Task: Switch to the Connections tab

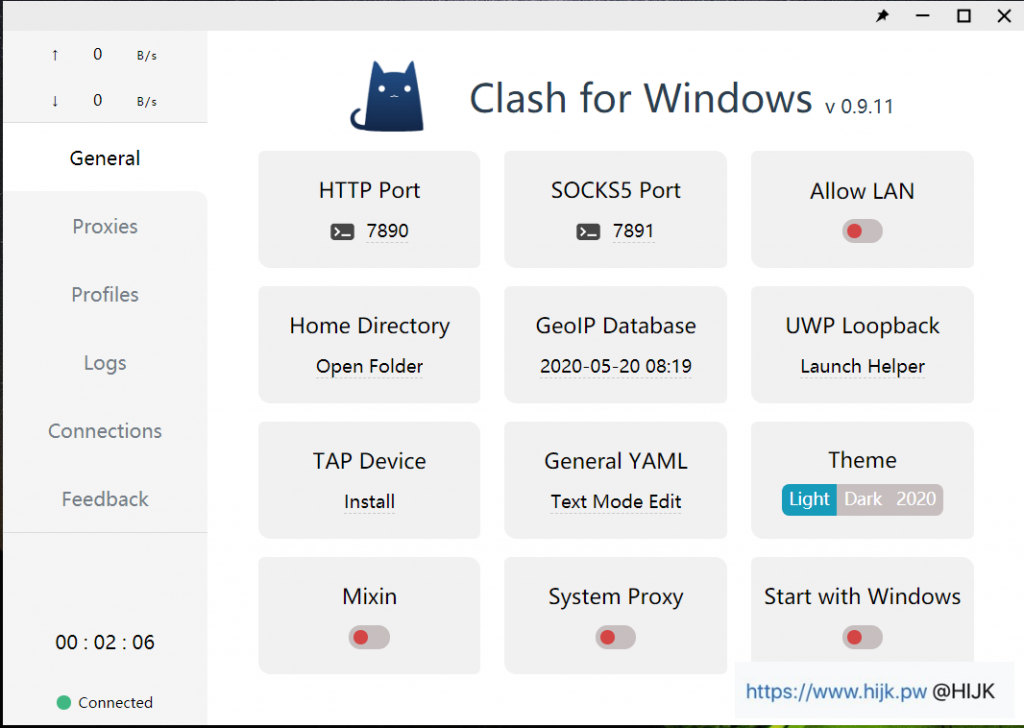Action: [104, 431]
